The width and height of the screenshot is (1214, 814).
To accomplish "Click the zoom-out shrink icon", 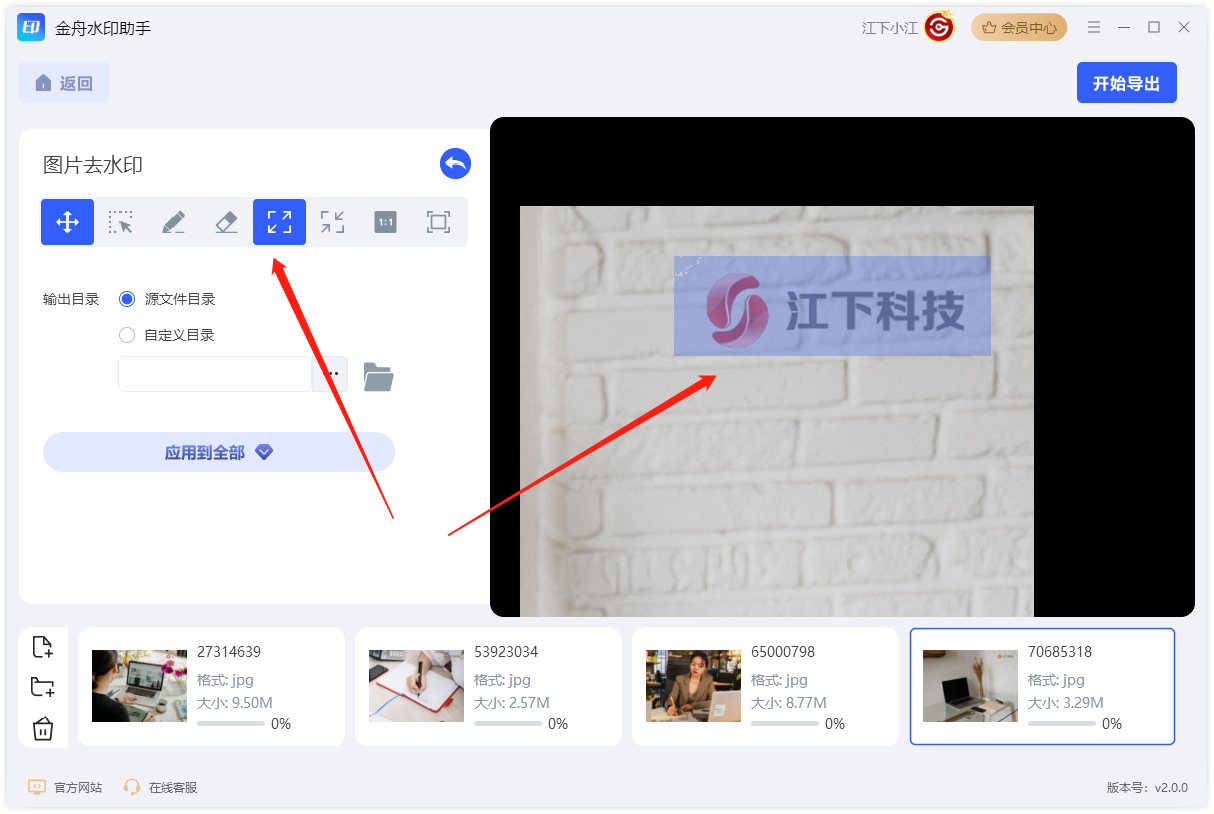I will (x=332, y=222).
